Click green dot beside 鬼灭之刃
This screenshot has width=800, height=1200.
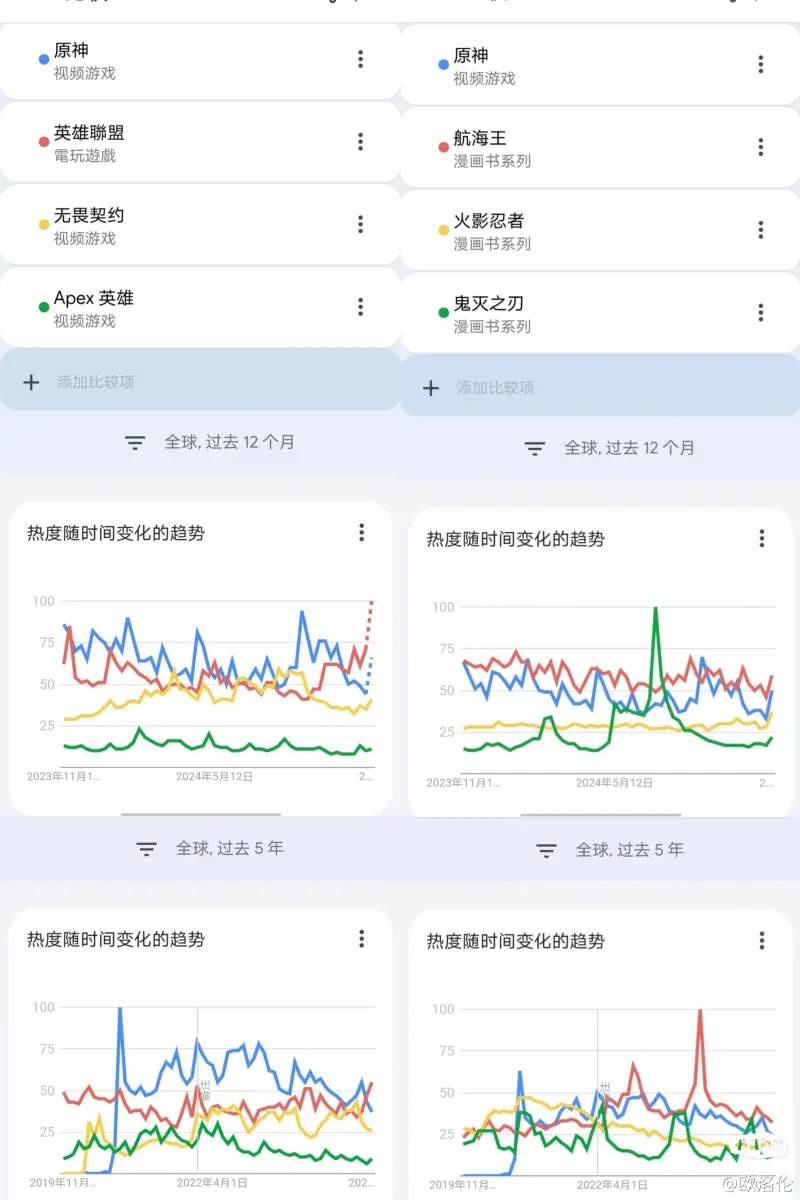click(443, 313)
